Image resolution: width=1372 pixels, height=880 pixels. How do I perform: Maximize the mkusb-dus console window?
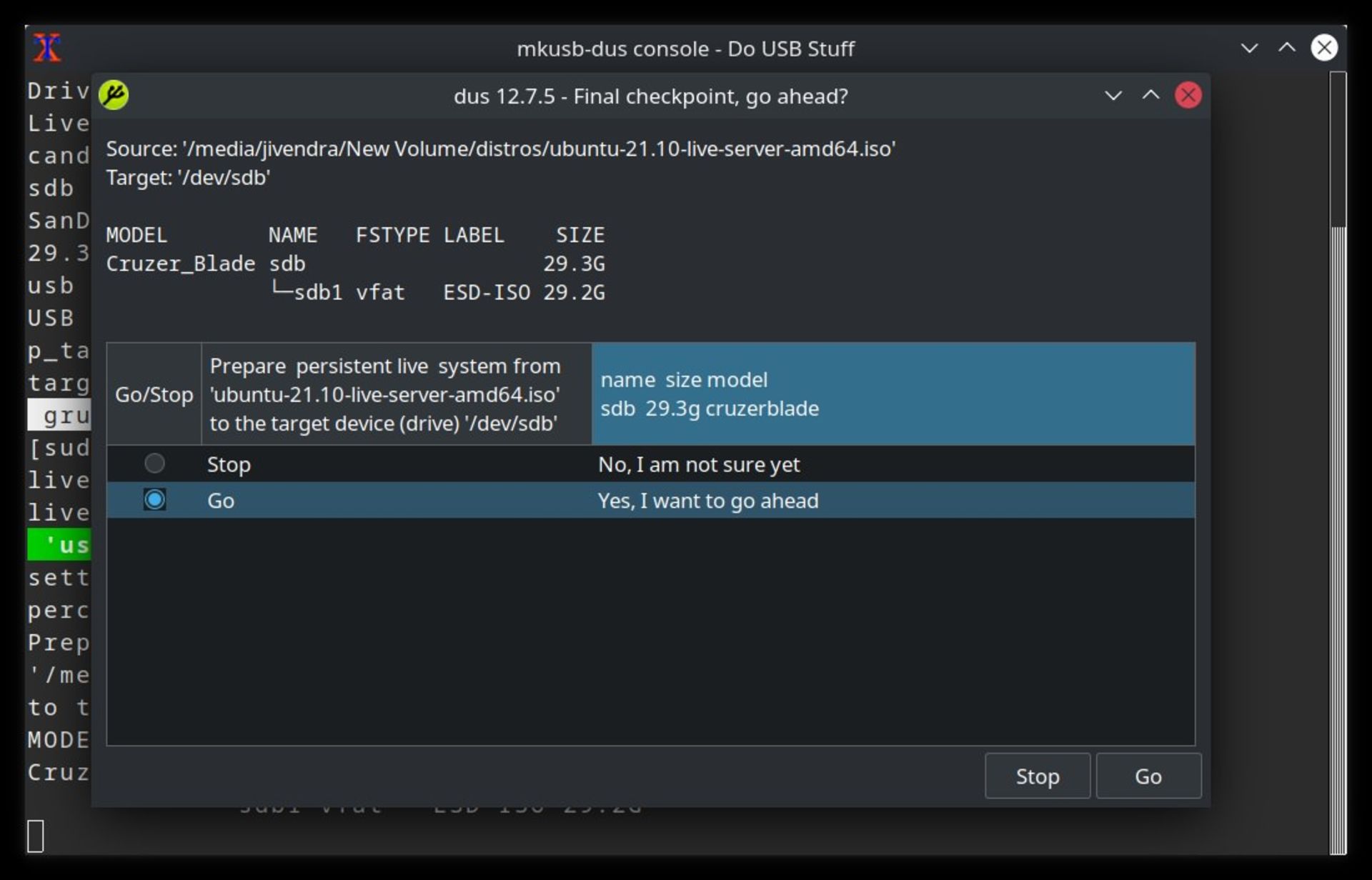1287,48
